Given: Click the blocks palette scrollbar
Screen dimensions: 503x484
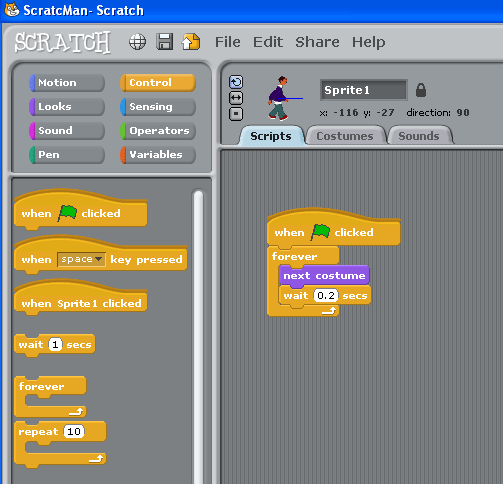Looking at the screenshot, I should point(198,337).
